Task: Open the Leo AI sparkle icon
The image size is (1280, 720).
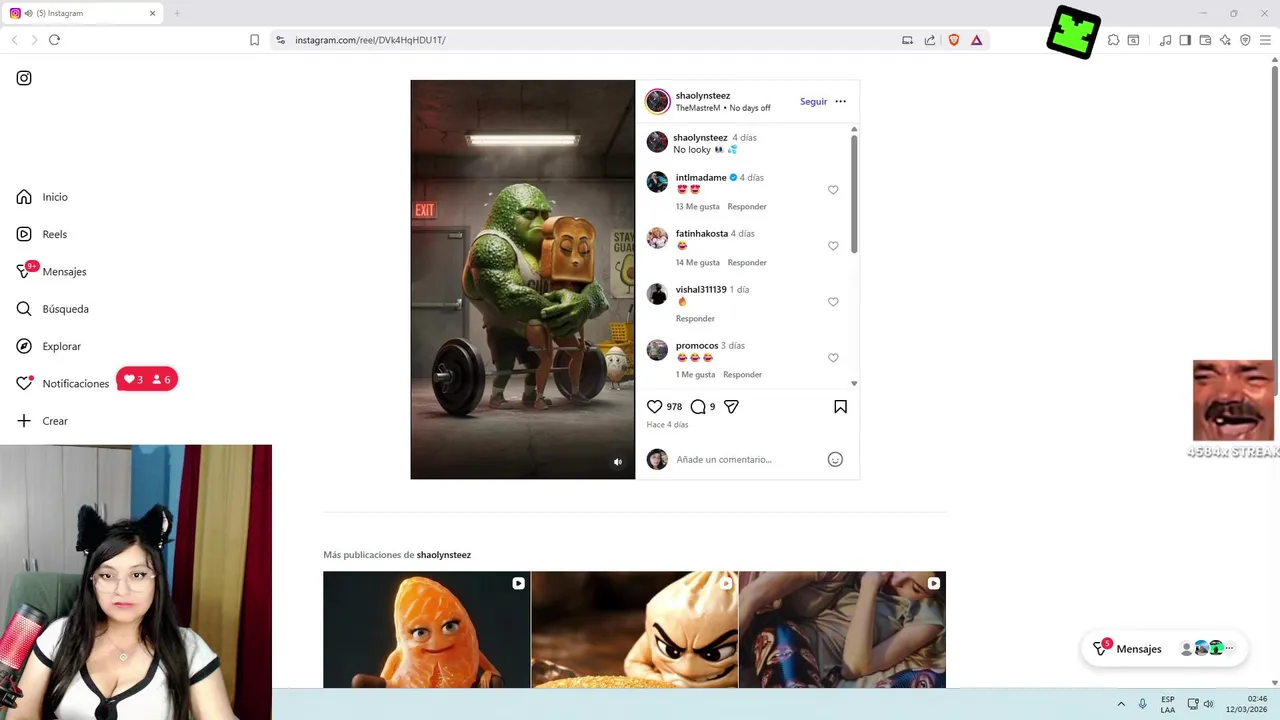Action: tap(1225, 40)
